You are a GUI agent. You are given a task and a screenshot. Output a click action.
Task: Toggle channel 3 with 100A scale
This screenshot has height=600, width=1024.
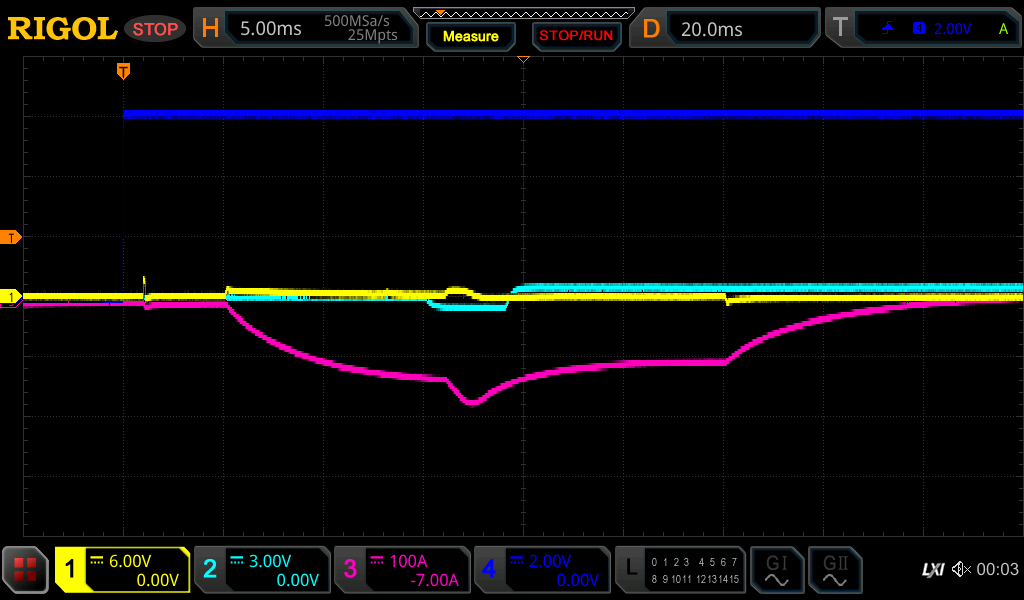pos(402,570)
